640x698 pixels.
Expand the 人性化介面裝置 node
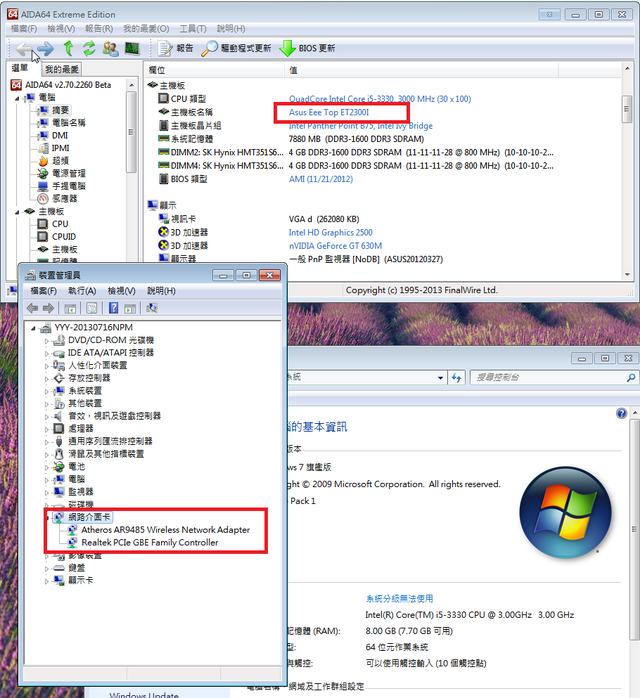pyautogui.click(x=47, y=366)
